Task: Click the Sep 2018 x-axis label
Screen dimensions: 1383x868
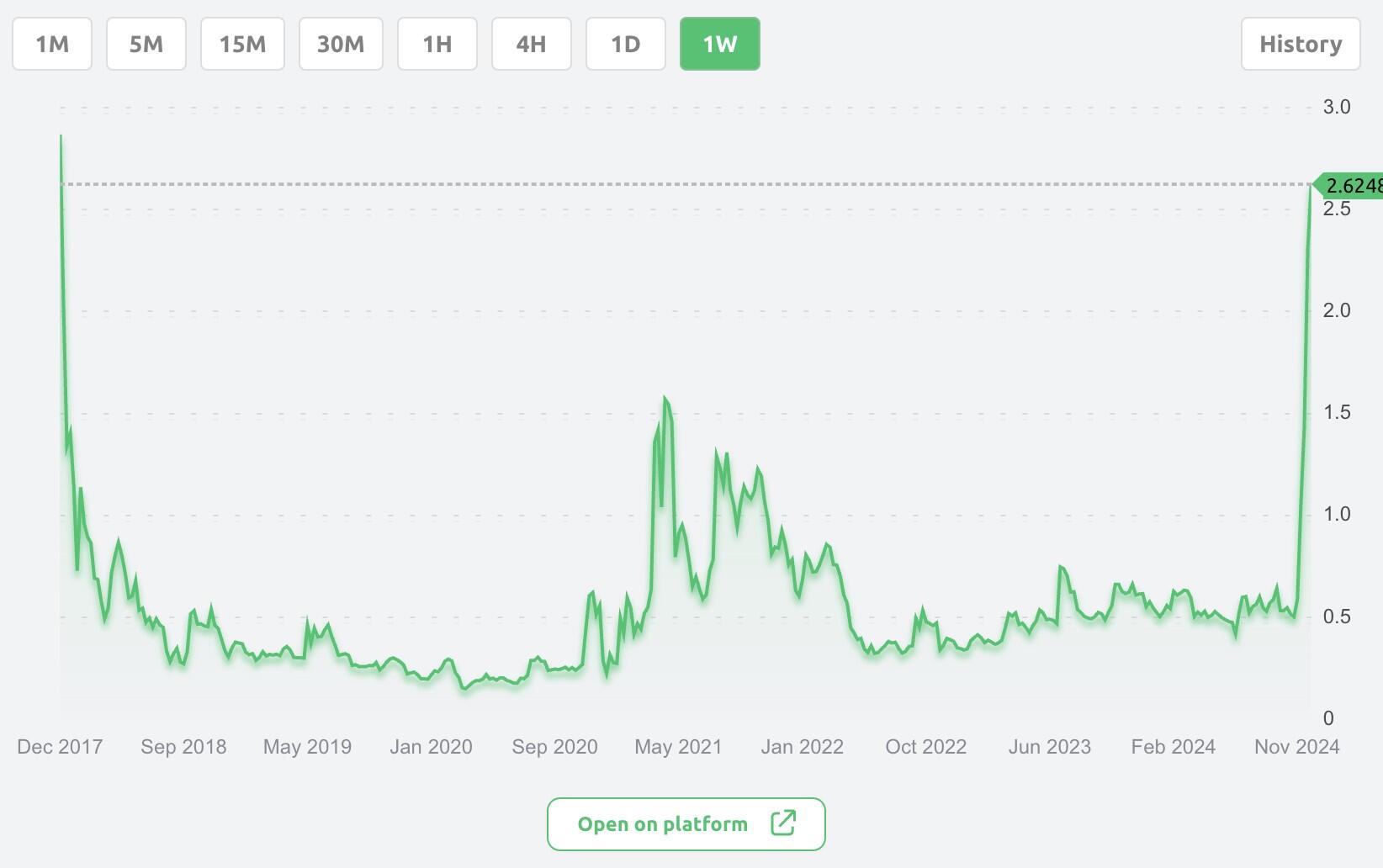Action: [x=183, y=747]
